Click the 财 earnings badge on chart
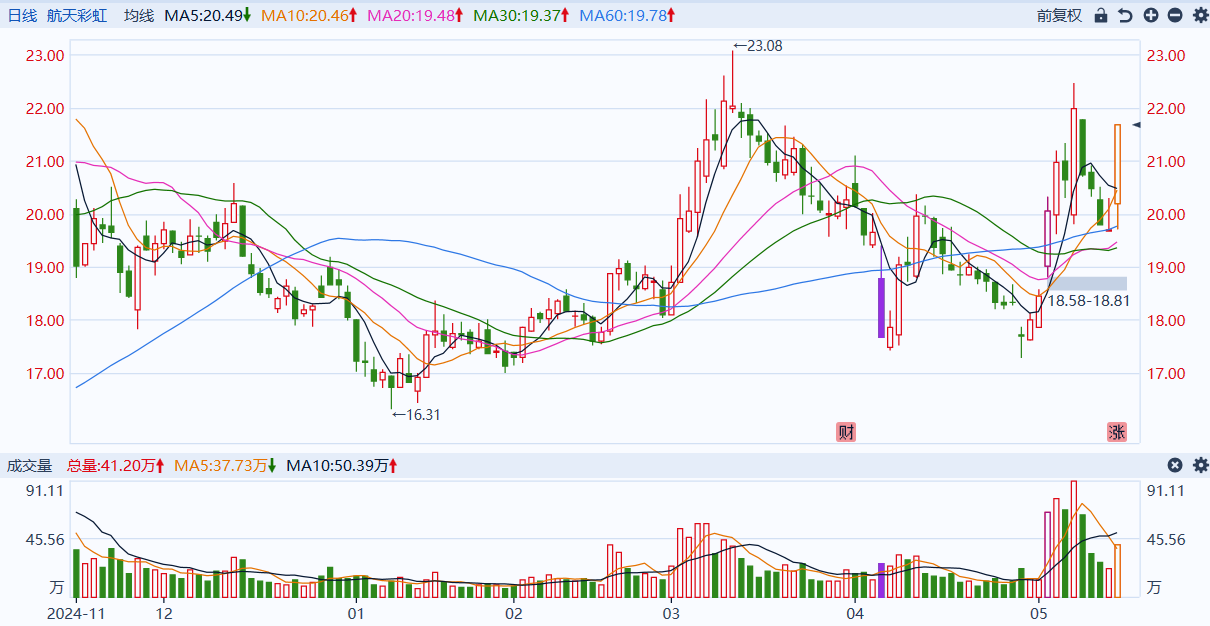The width and height of the screenshot is (1210, 626). pyautogui.click(x=846, y=432)
